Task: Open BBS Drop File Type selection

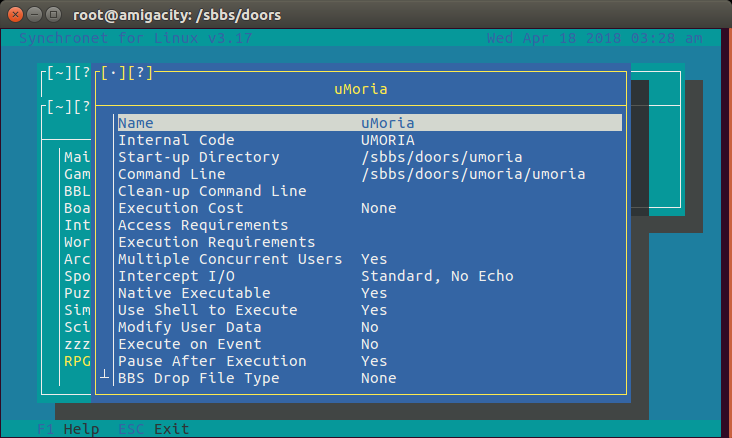Action: point(198,378)
